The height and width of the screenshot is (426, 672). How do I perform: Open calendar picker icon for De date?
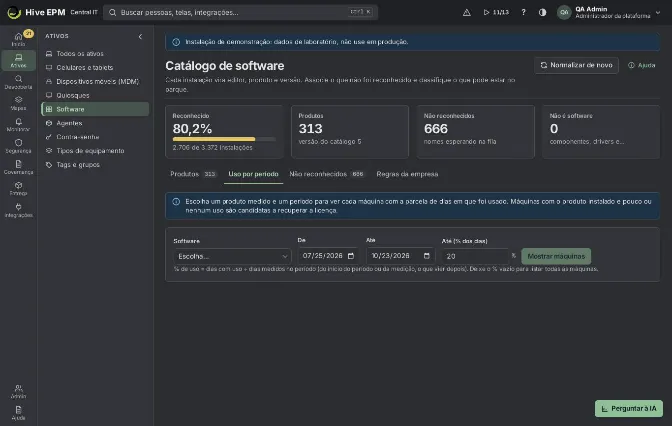pos(351,256)
